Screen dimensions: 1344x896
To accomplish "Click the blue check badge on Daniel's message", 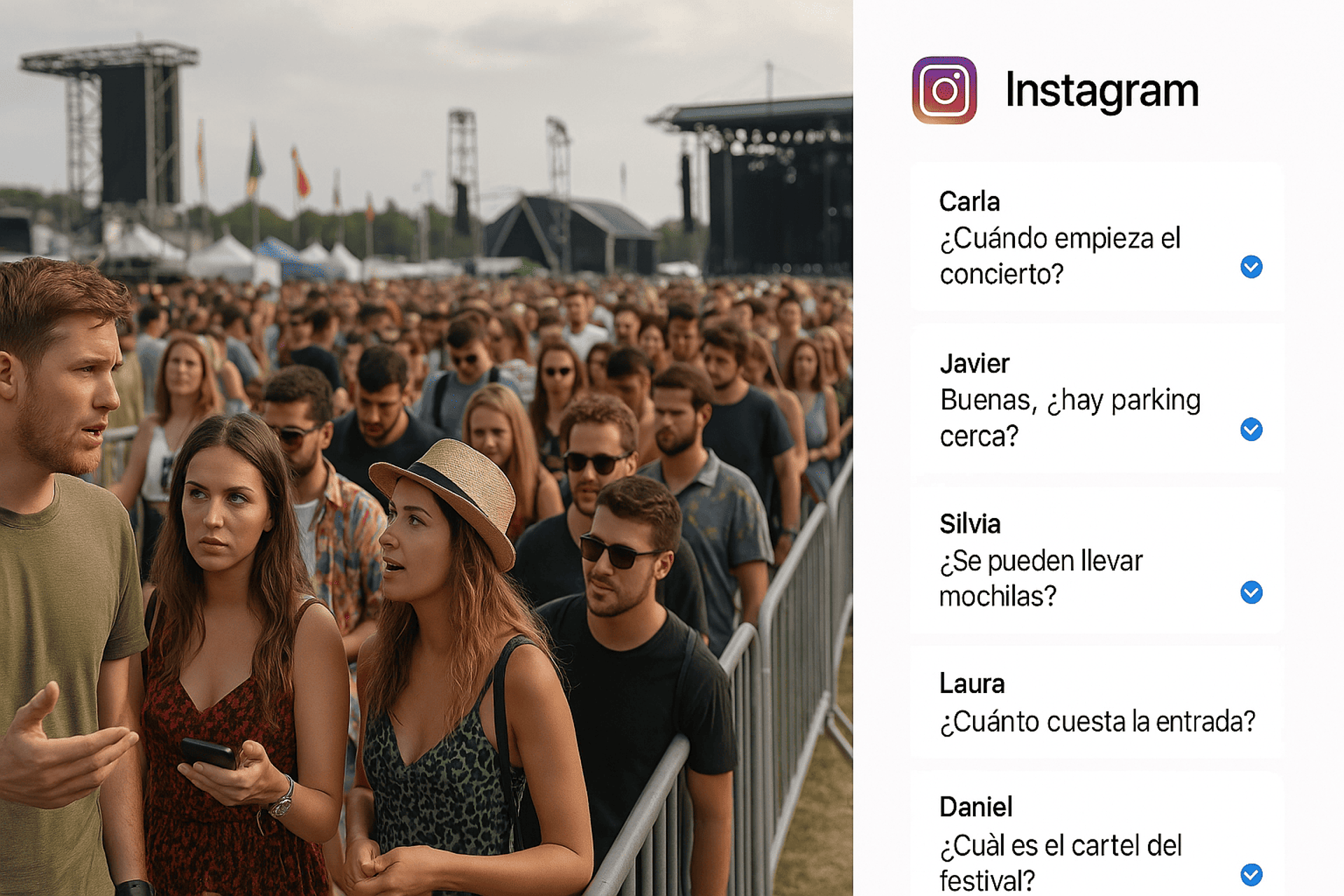I will tap(1252, 874).
